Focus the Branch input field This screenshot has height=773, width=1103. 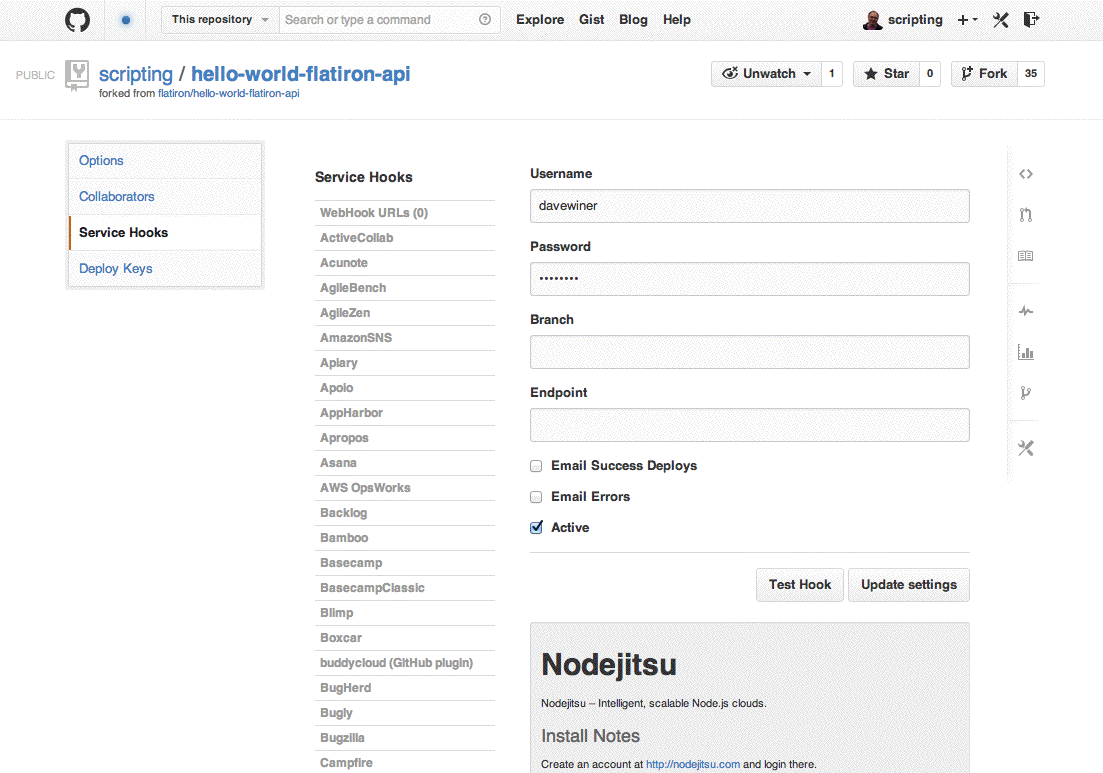coord(750,352)
